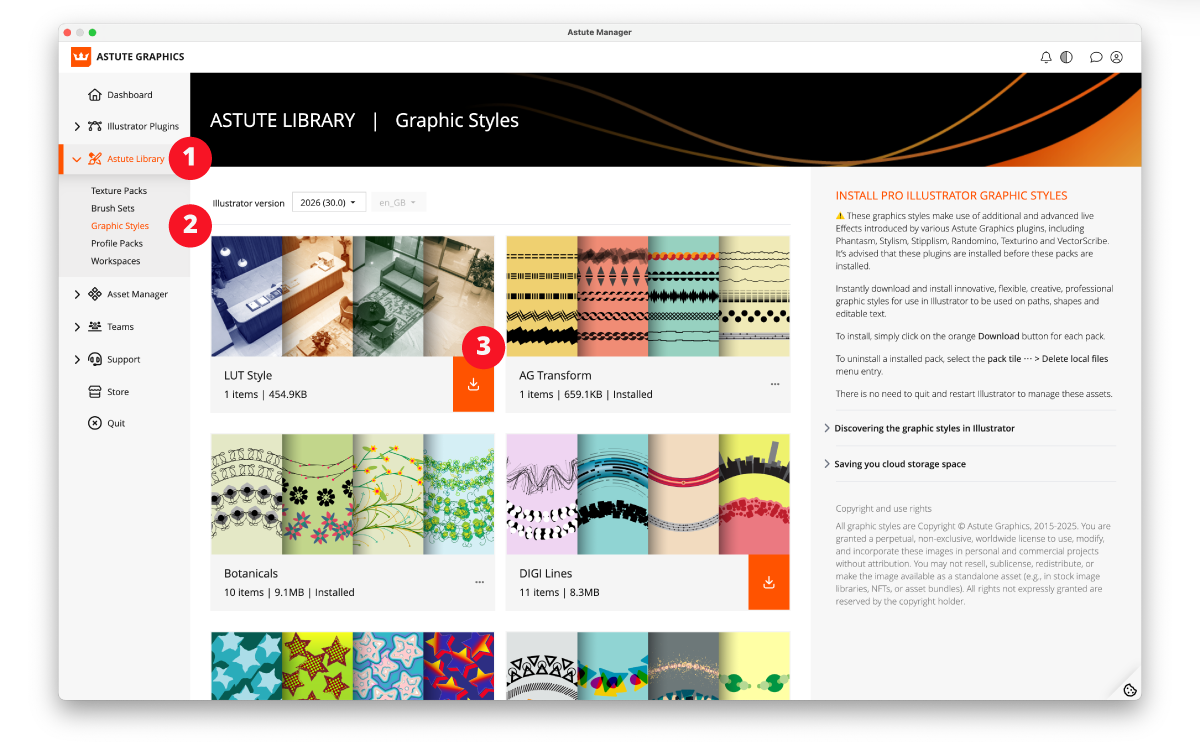Click the Astute Graphics crown logo
The image size is (1200, 746).
[81, 57]
